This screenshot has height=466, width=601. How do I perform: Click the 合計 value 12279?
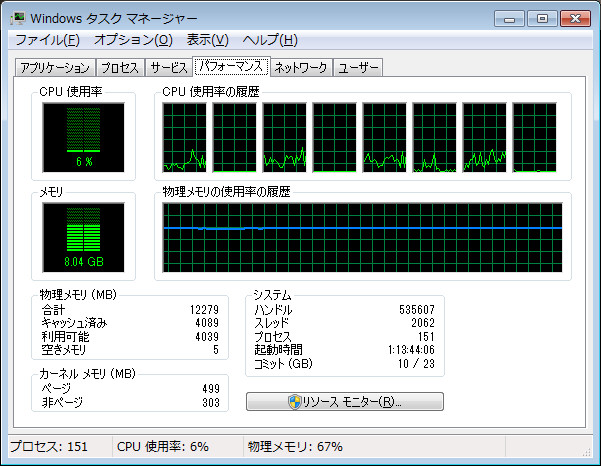tap(204, 309)
